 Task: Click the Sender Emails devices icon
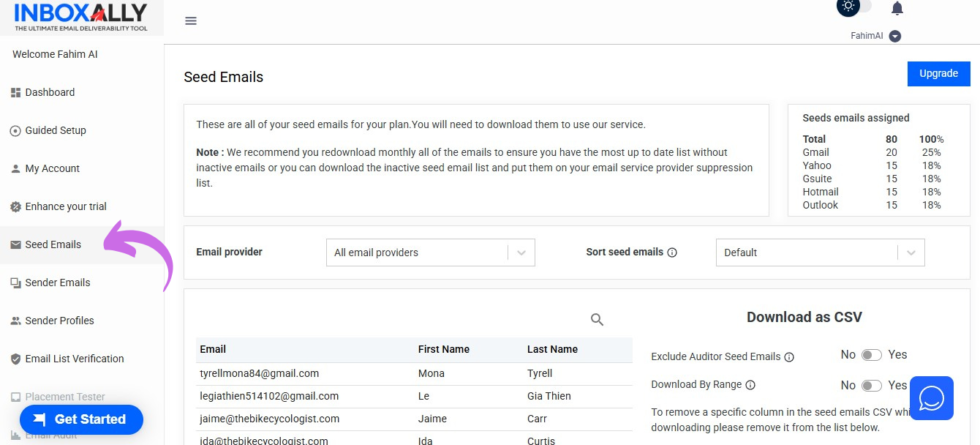coord(16,283)
